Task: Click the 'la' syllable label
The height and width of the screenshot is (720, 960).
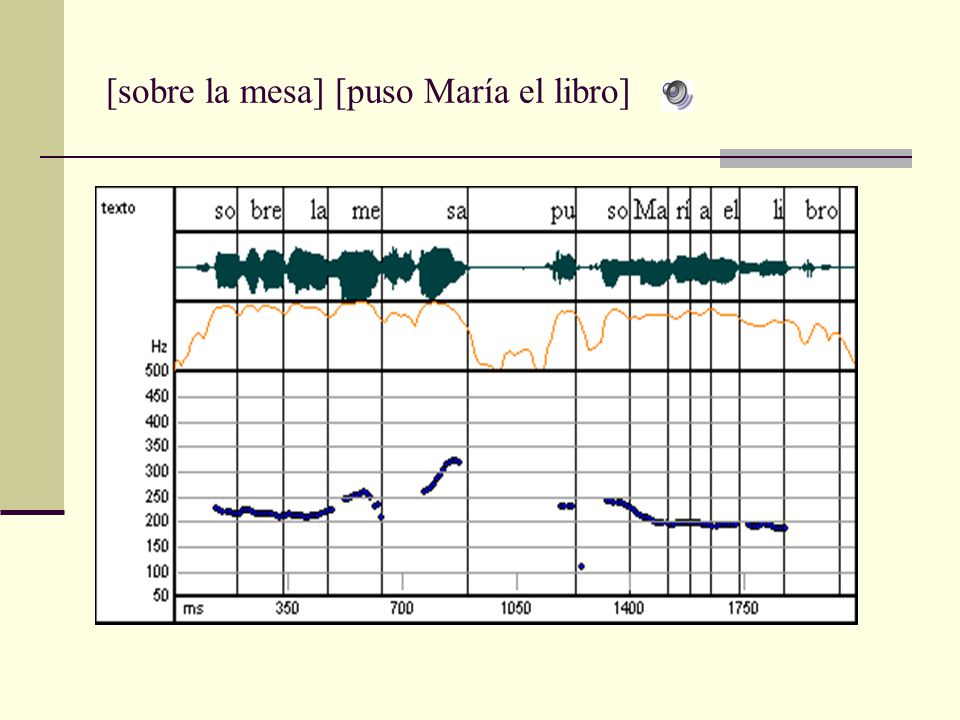Action: coord(318,211)
